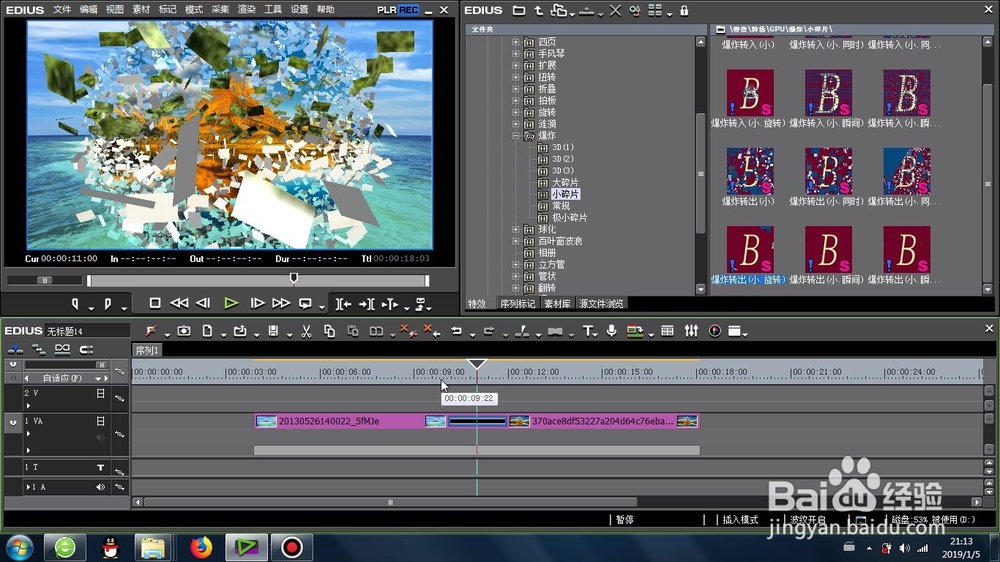Toggle the lock icon in effects panel
This screenshot has width=1000, height=562.
tap(684, 11)
